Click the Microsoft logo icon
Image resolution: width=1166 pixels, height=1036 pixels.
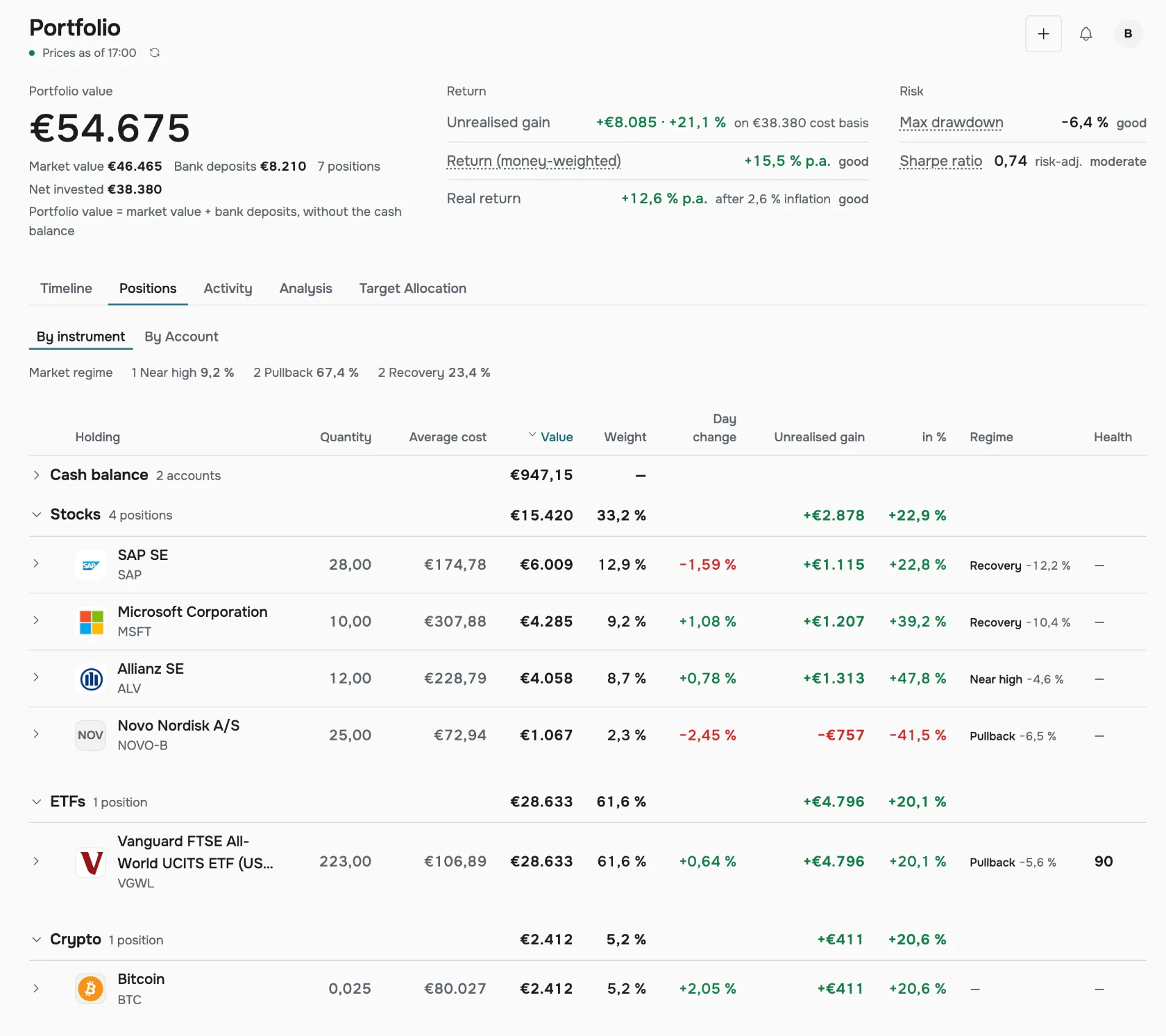pos(91,622)
